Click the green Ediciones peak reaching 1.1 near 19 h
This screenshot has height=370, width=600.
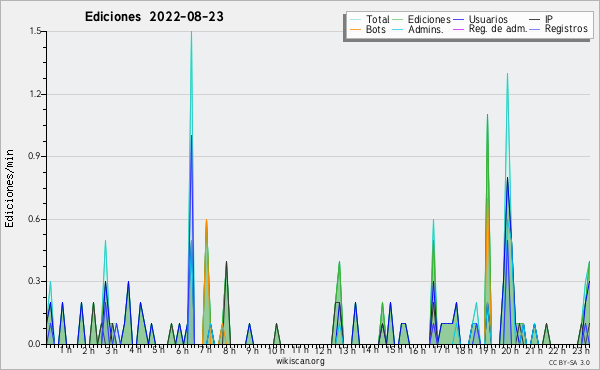487,115
